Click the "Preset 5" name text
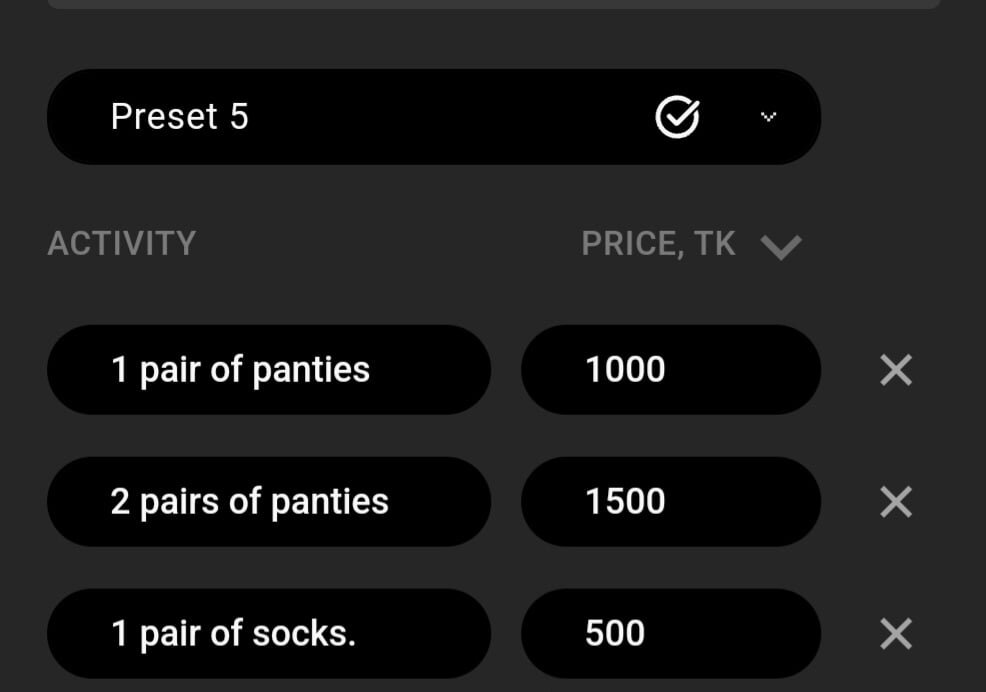This screenshot has width=986, height=692. pyautogui.click(x=179, y=117)
